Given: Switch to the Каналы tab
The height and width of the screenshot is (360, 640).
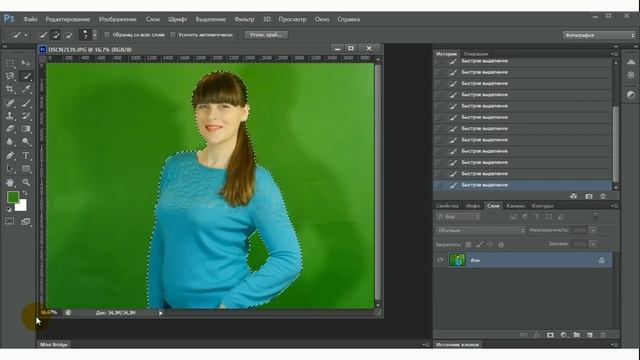Looking at the screenshot, I should (515, 206).
